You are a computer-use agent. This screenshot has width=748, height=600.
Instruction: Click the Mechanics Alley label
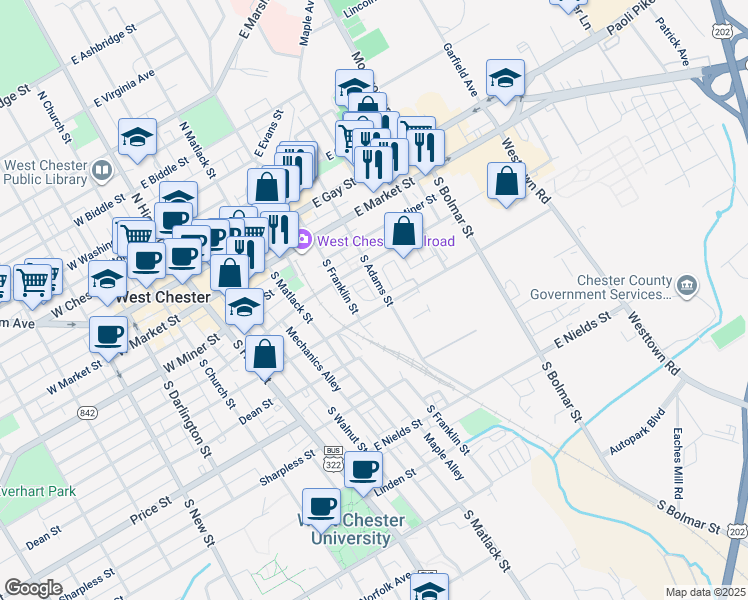(313, 359)
